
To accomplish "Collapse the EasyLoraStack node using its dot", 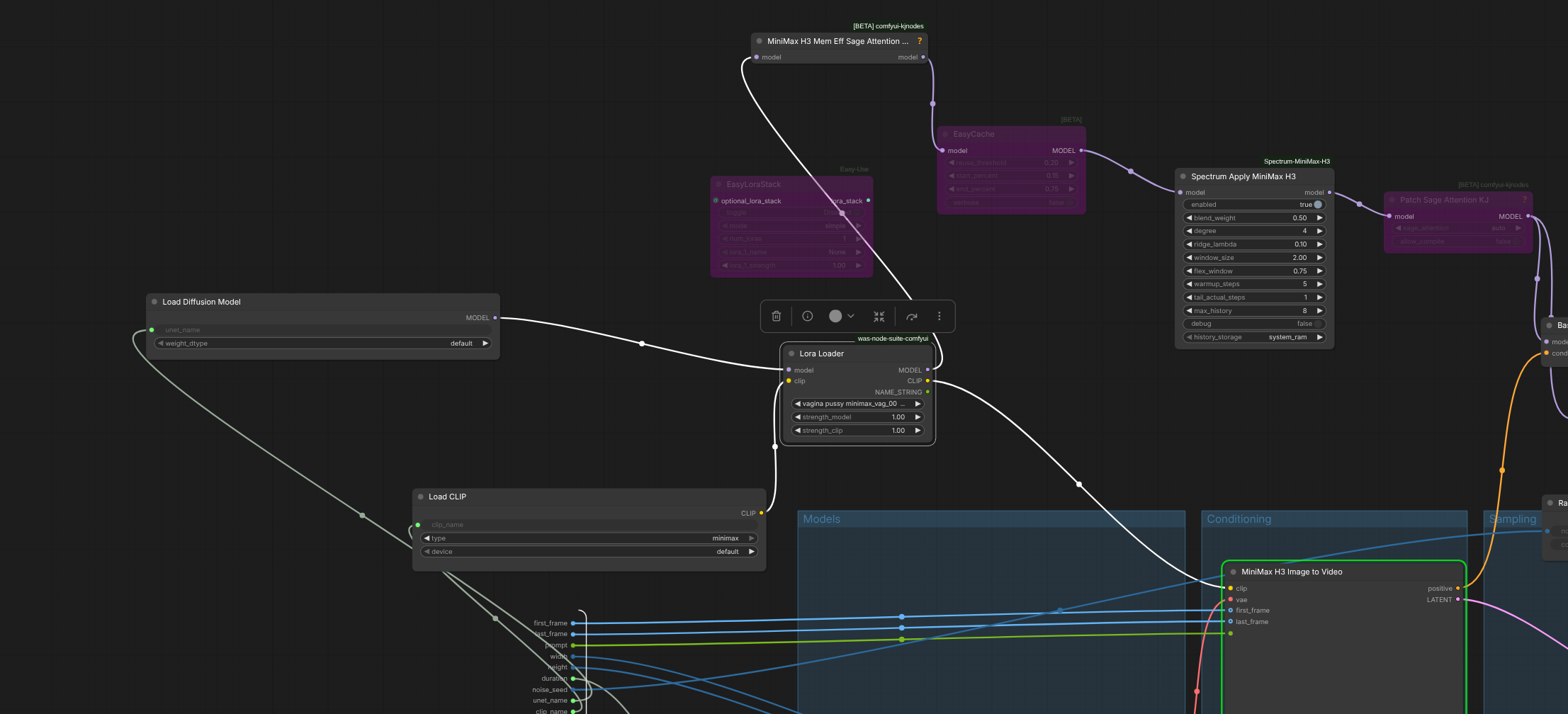I will pyautogui.click(x=718, y=184).
